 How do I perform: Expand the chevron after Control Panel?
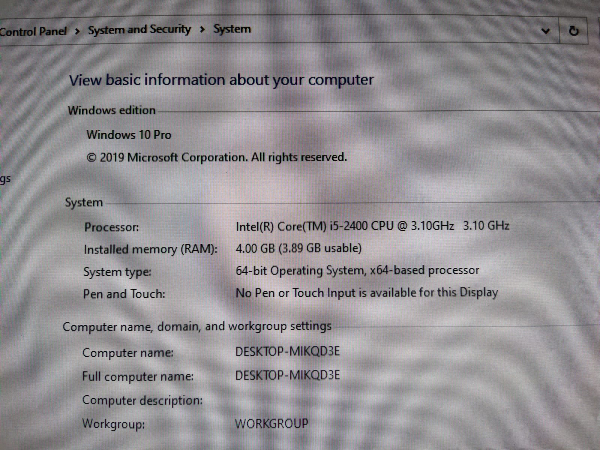pos(77,31)
